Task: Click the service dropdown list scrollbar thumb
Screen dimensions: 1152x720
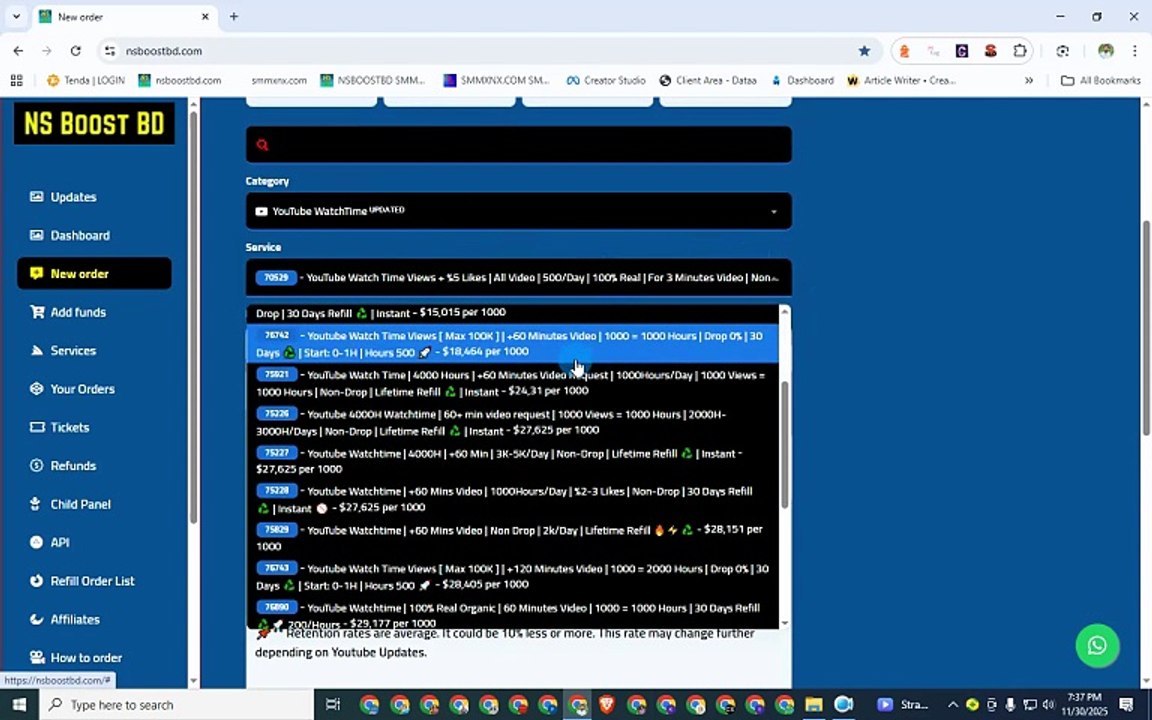Action: (x=785, y=444)
